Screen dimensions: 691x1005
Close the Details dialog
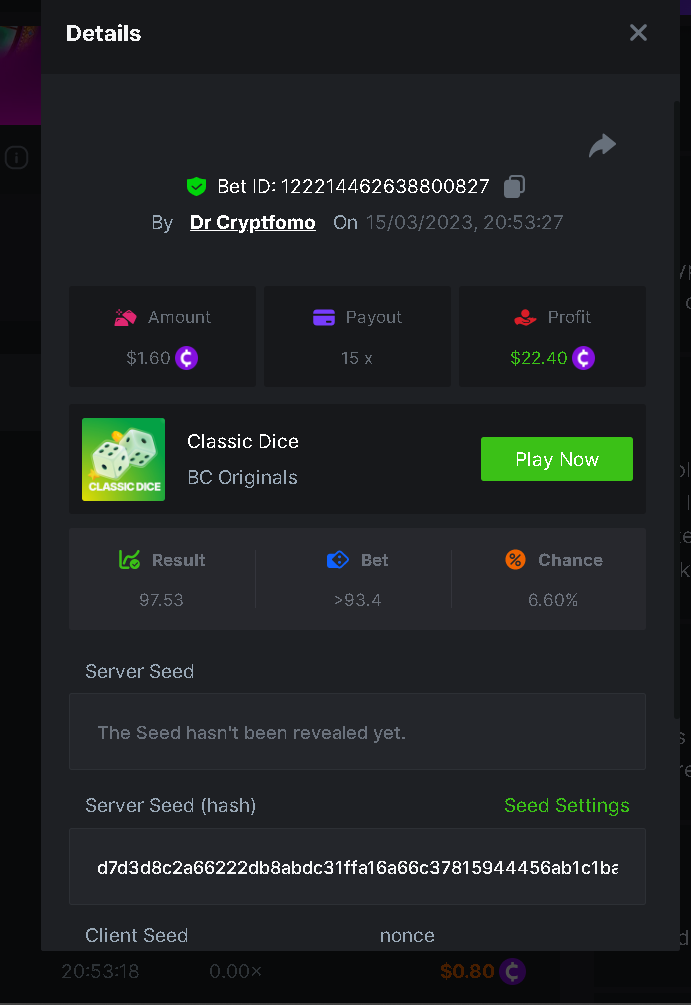(x=638, y=33)
